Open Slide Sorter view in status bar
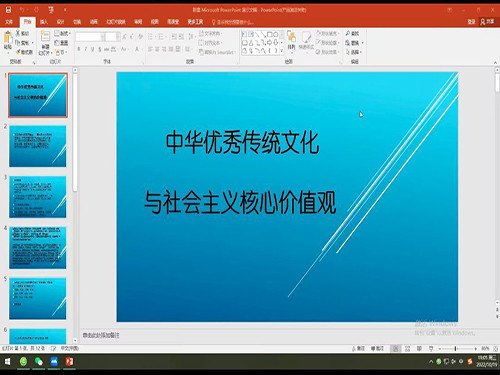This screenshot has height=375, width=500. coord(407,348)
